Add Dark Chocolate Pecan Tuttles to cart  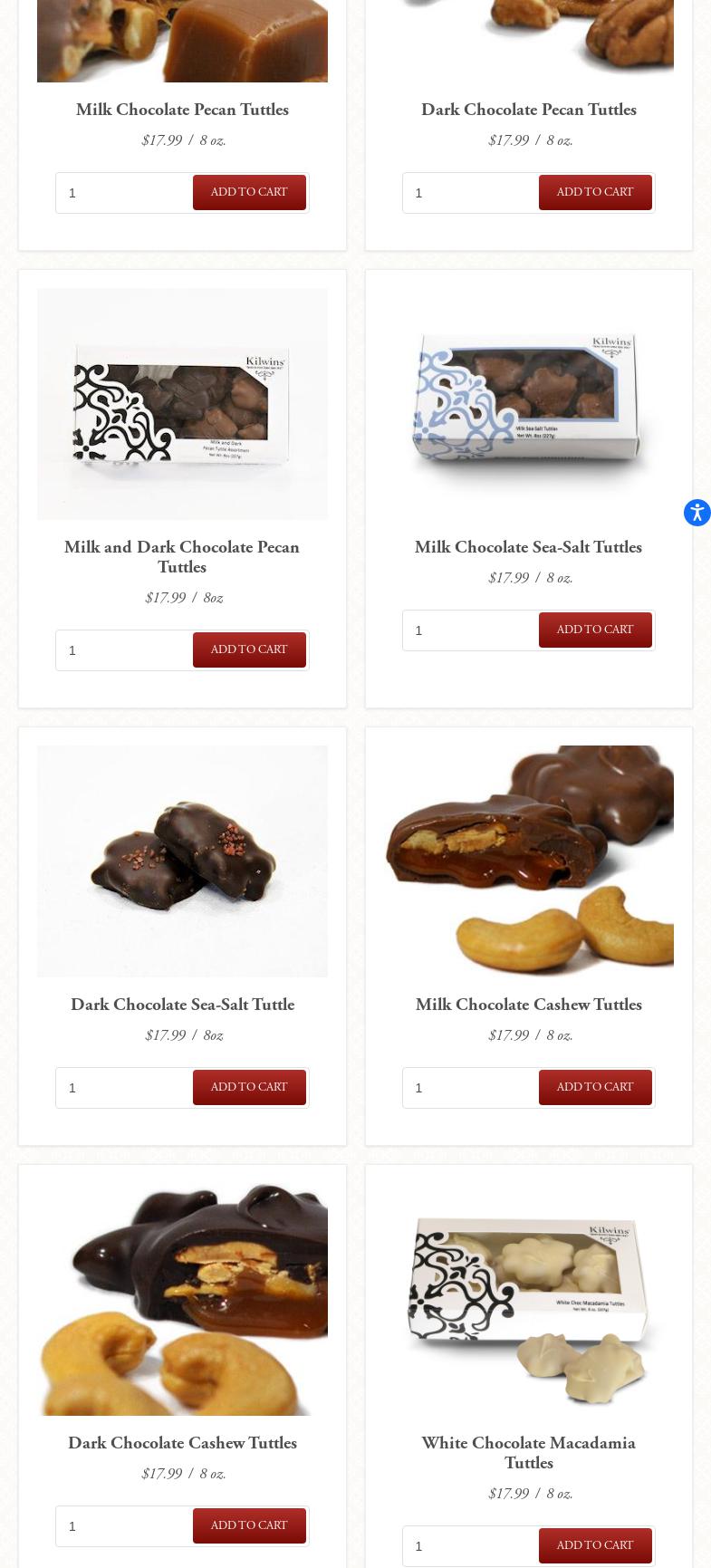point(595,192)
